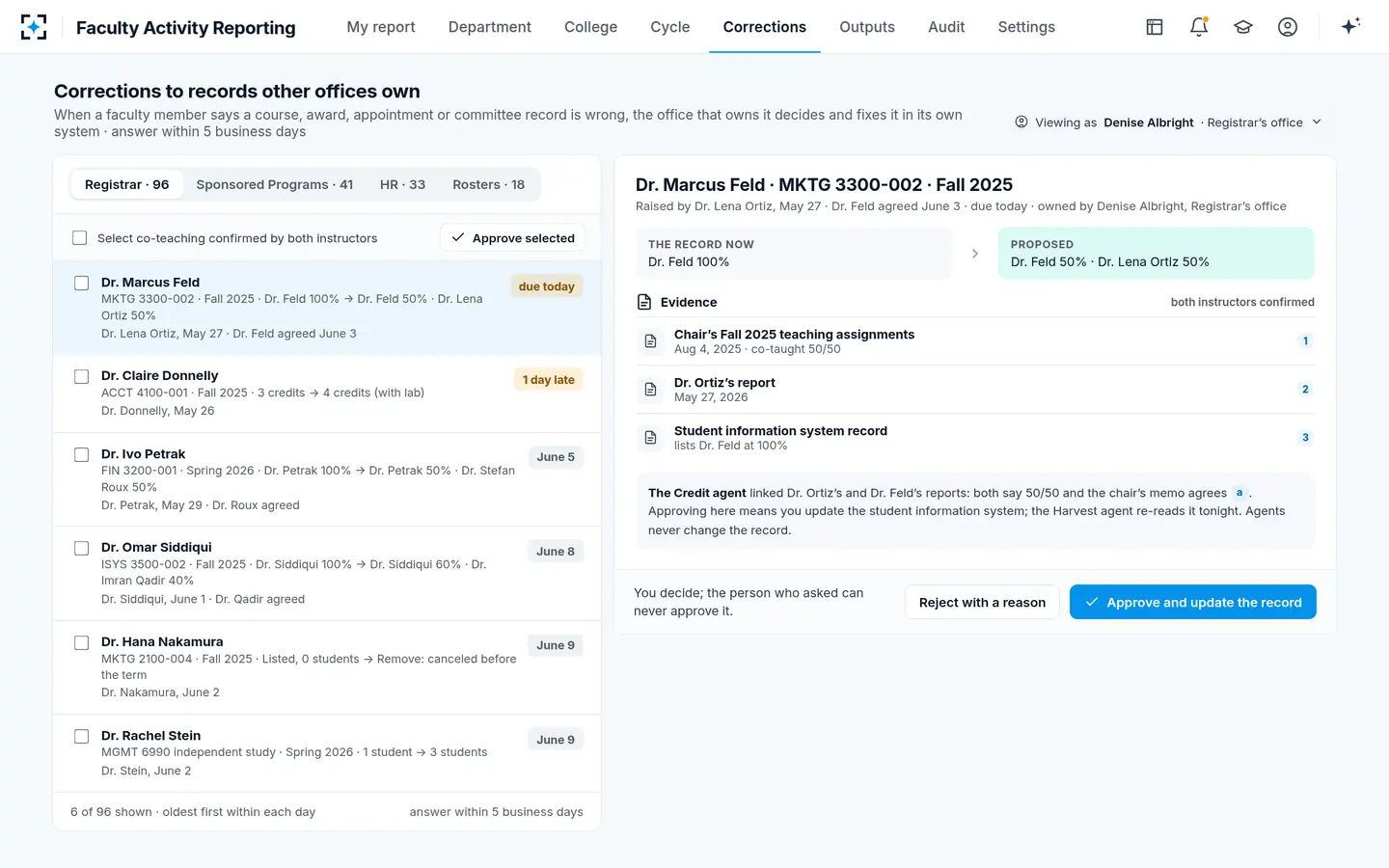Check the Dr. Hana Nakamura row checkbox

click(82, 641)
